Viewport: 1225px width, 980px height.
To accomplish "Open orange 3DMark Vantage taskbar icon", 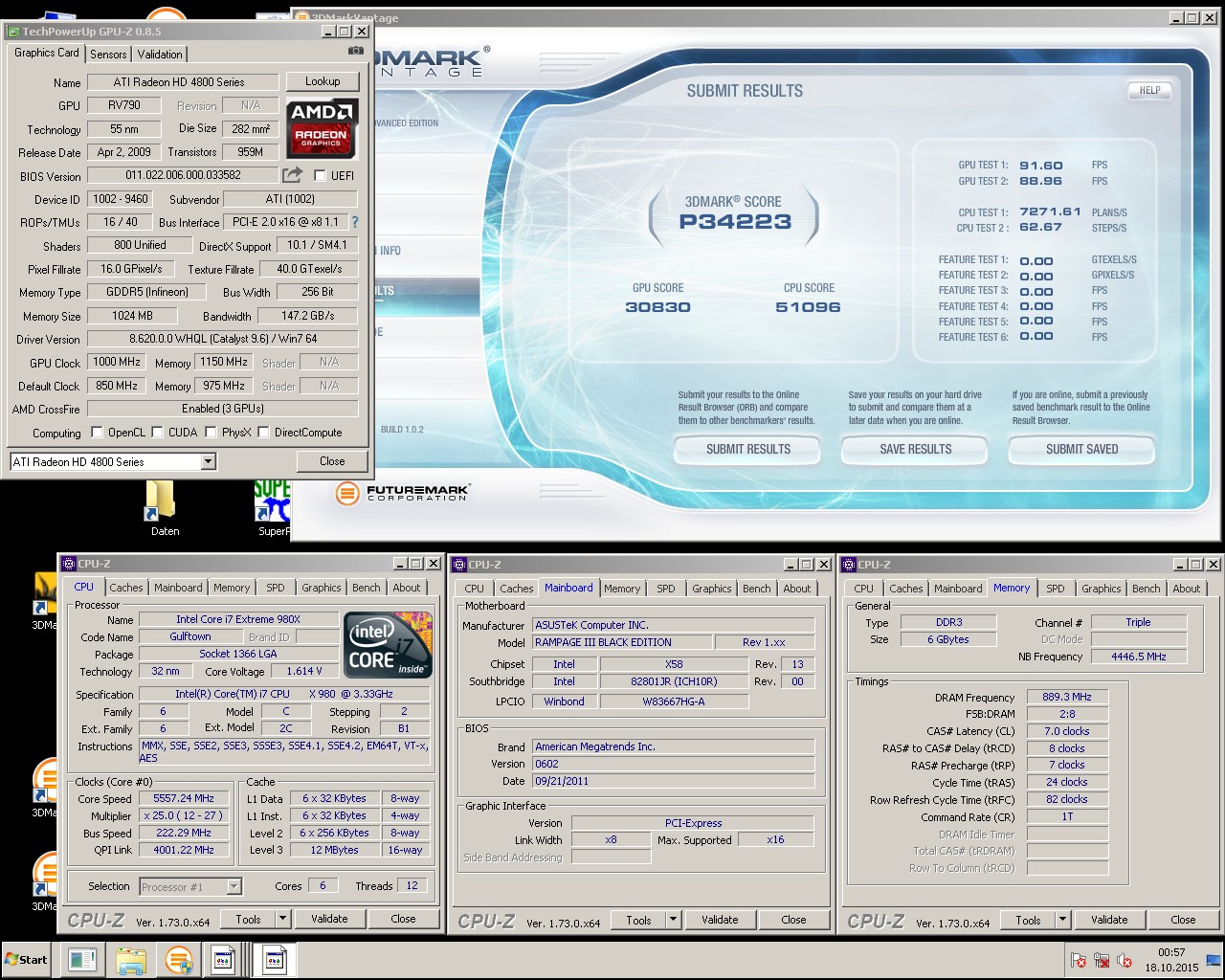I will pos(178,959).
